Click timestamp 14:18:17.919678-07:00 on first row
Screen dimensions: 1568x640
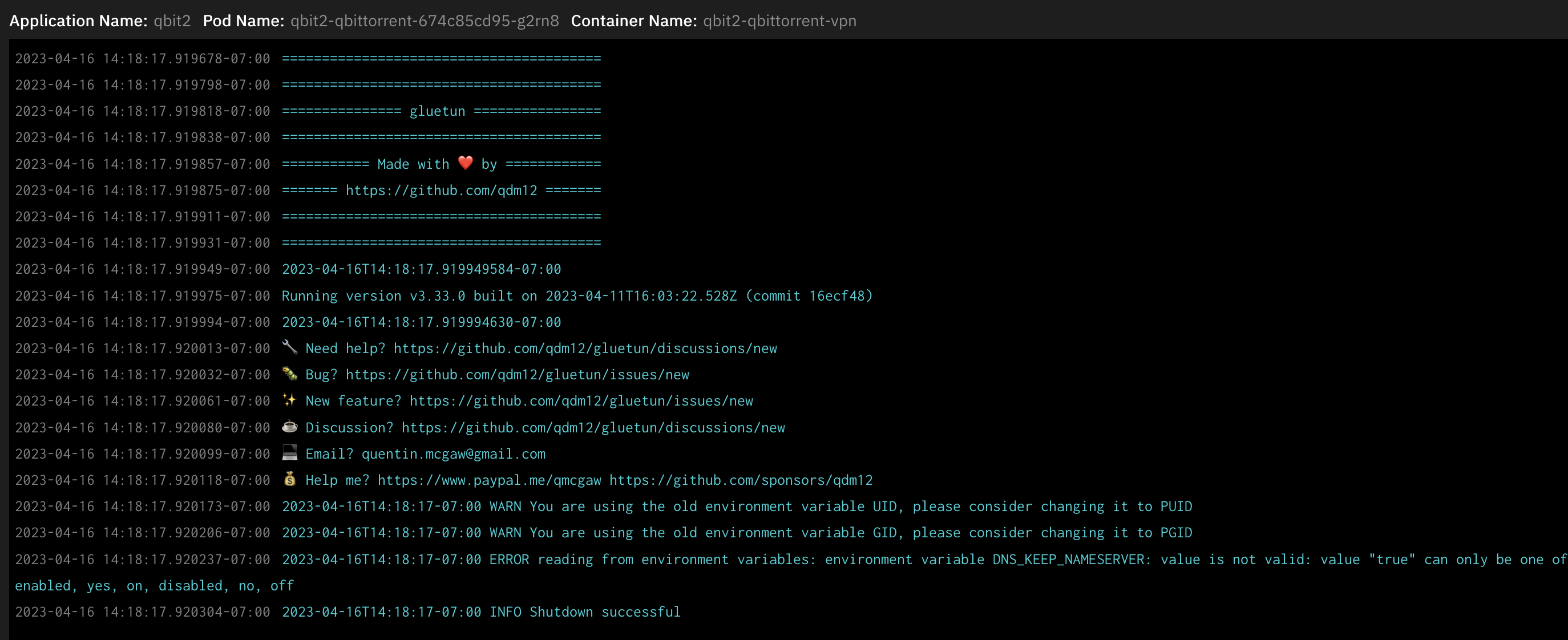[x=186, y=58]
